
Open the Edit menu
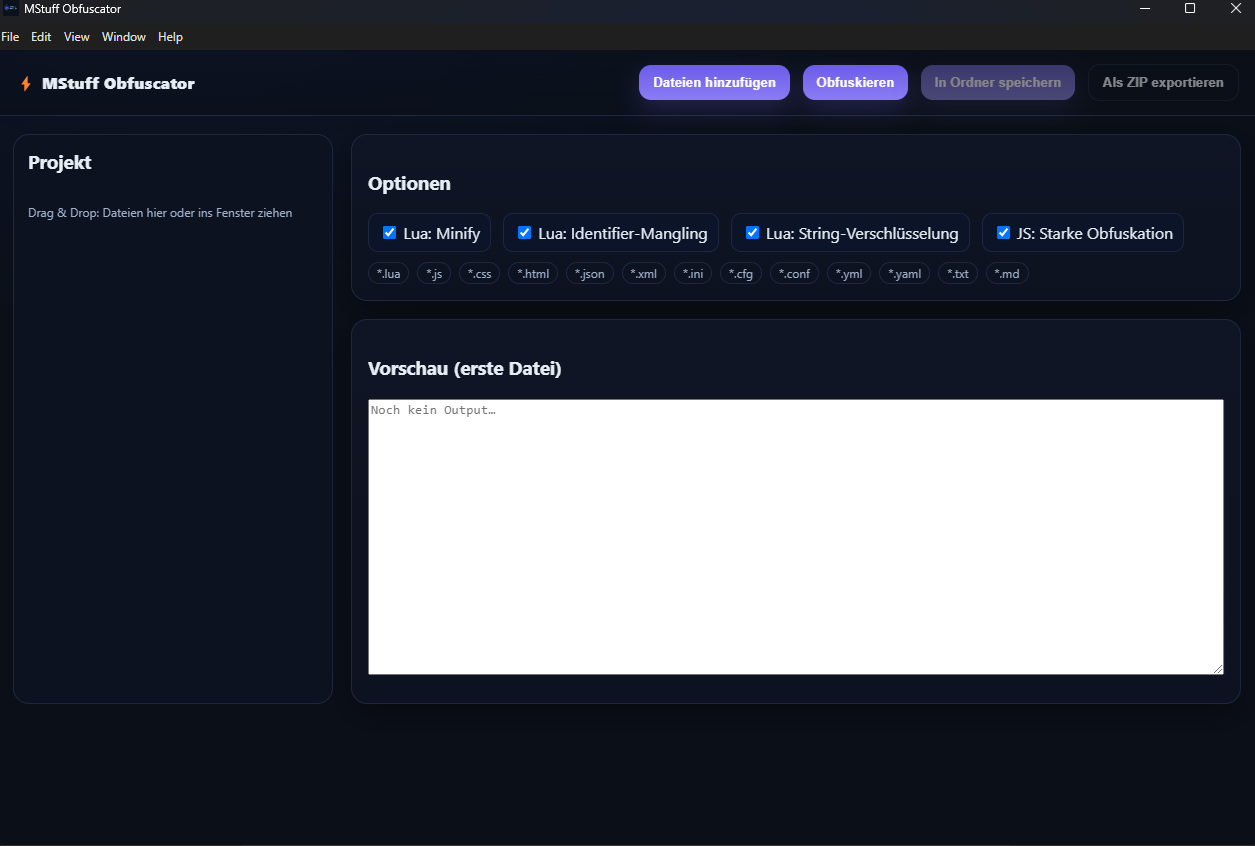coord(41,37)
